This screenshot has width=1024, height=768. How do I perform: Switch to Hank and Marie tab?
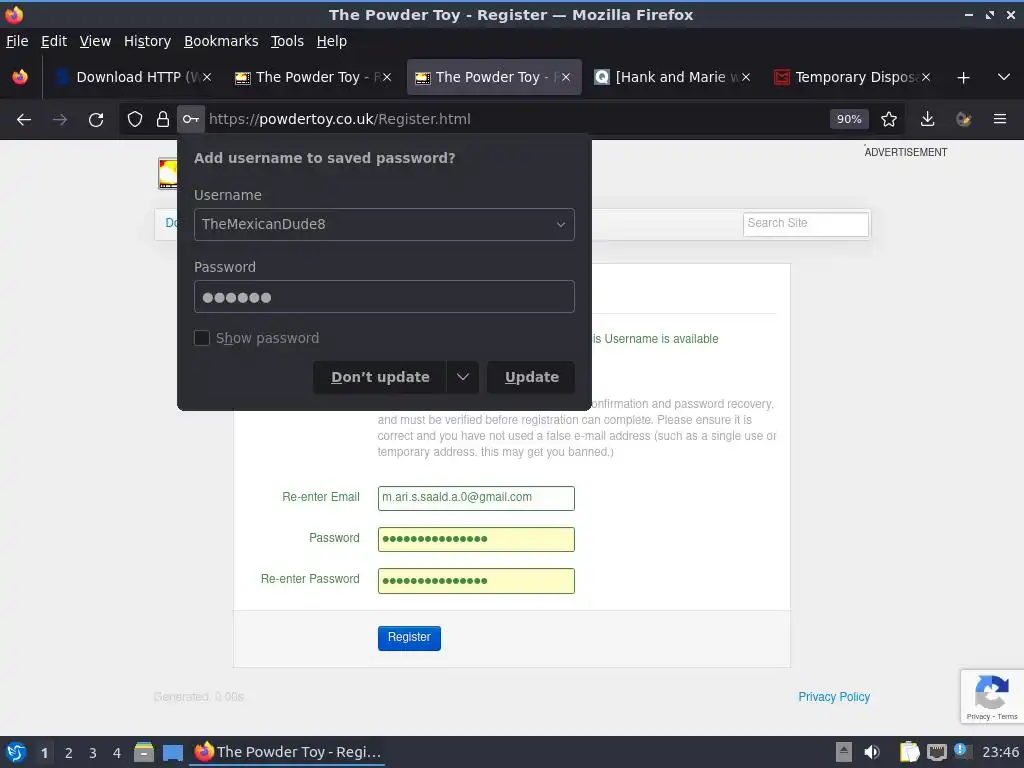673,77
